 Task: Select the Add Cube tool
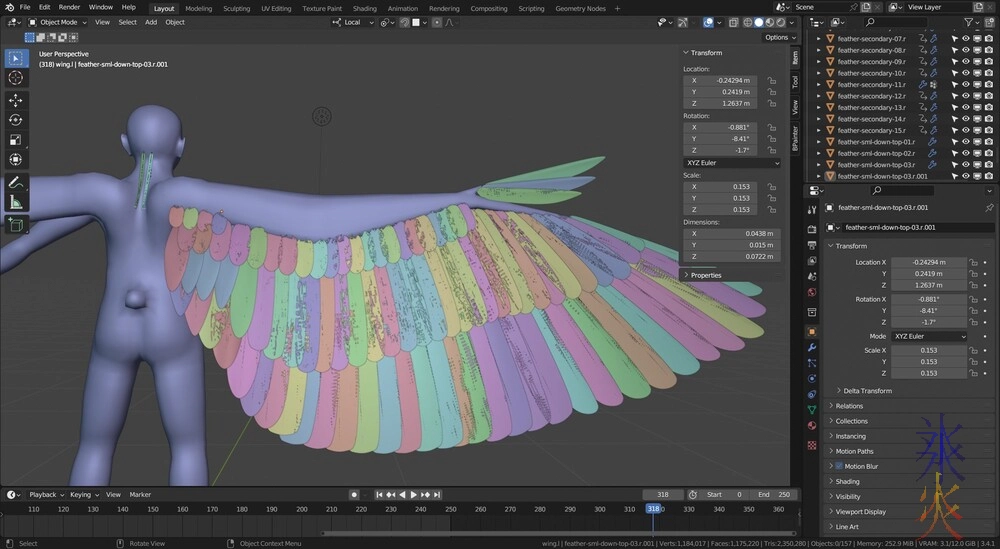(16, 226)
